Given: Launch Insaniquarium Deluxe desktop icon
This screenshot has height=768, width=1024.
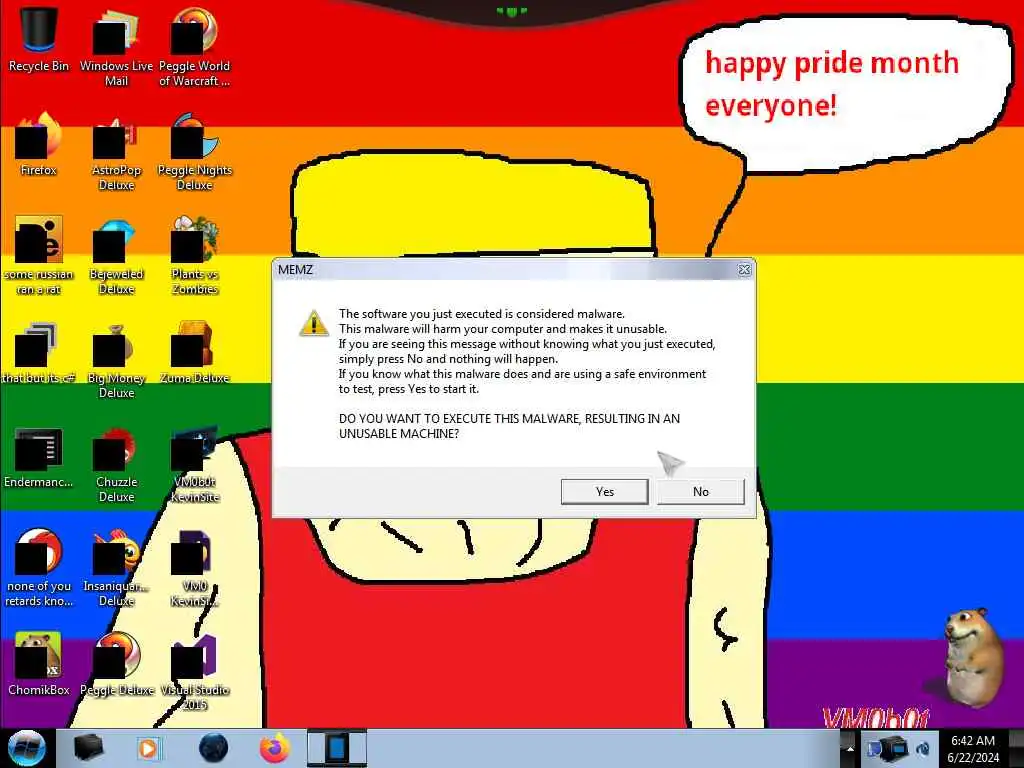Looking at the screenshot, I should 116,568.
